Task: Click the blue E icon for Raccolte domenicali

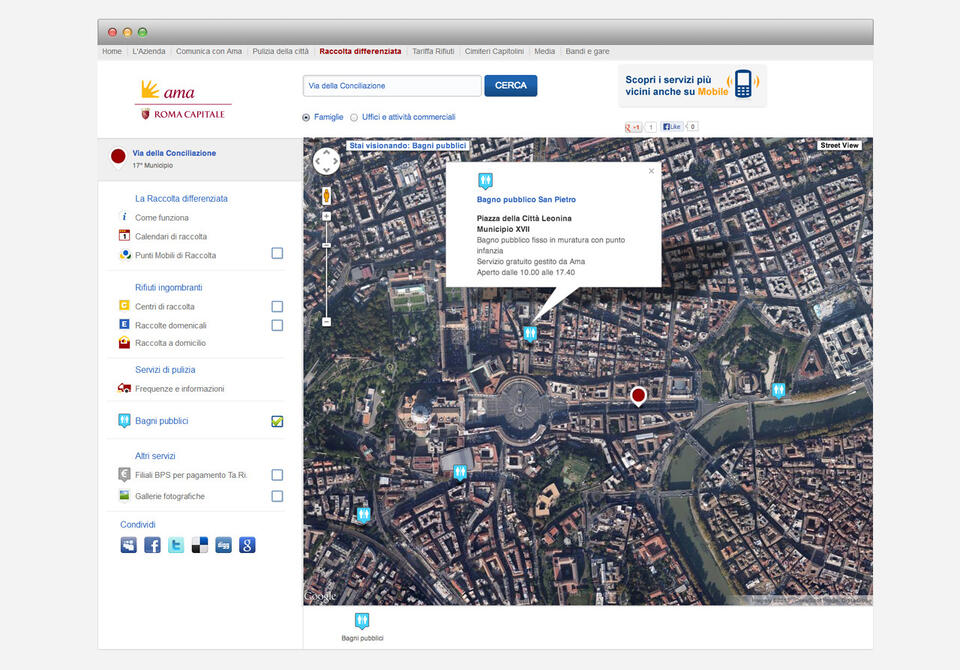Action: click(124, 324)
